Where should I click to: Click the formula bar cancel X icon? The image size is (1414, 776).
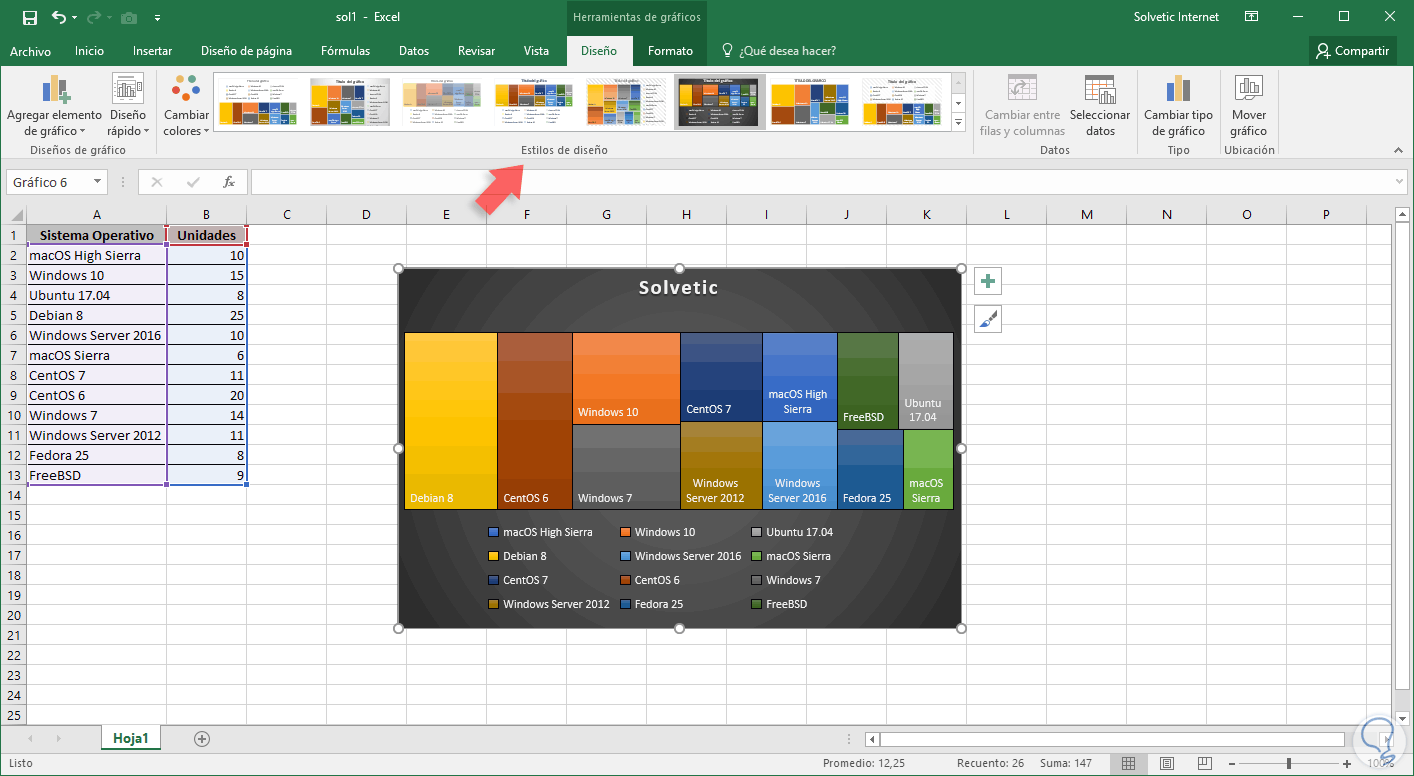(x=157, y=182)
